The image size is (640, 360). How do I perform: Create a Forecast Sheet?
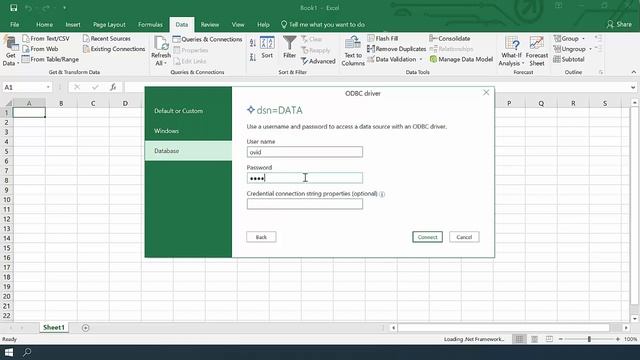click(537, 51)
